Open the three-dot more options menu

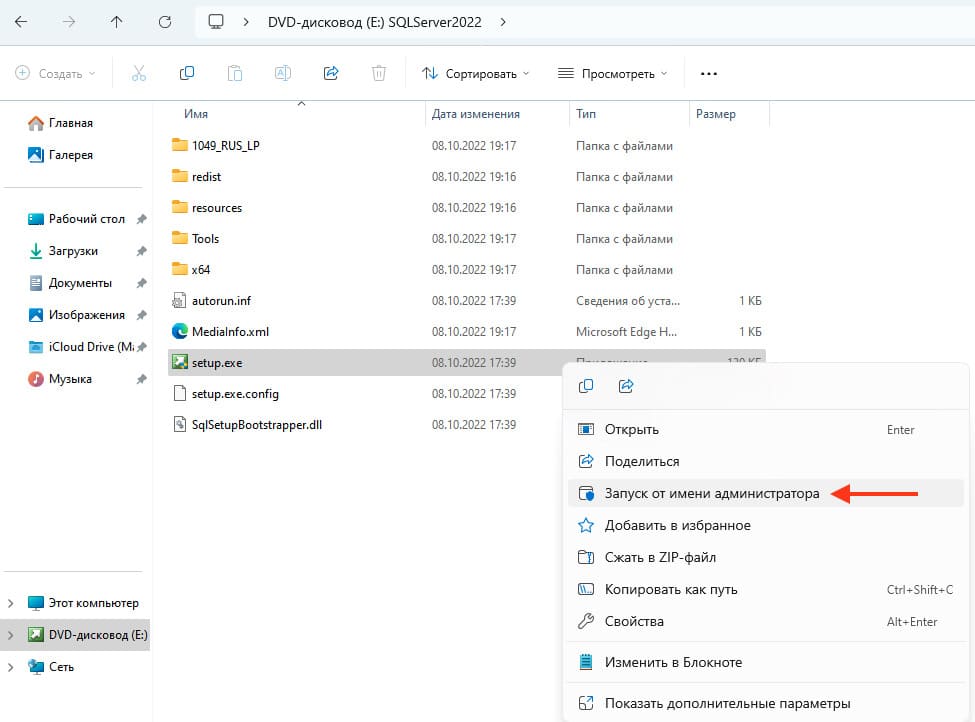pyautogui.click(x=709, y=73)
